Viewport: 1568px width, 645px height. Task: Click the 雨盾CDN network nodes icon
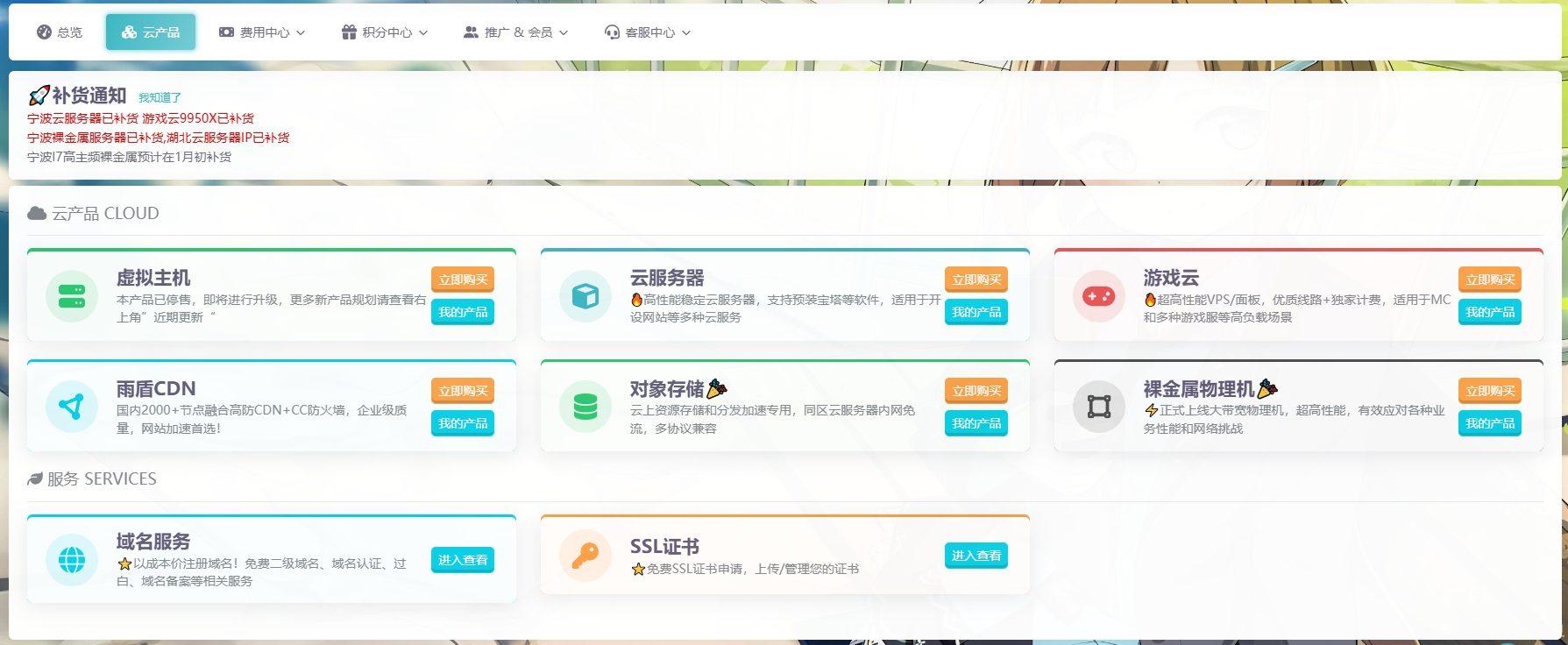(x=72, y=407)
